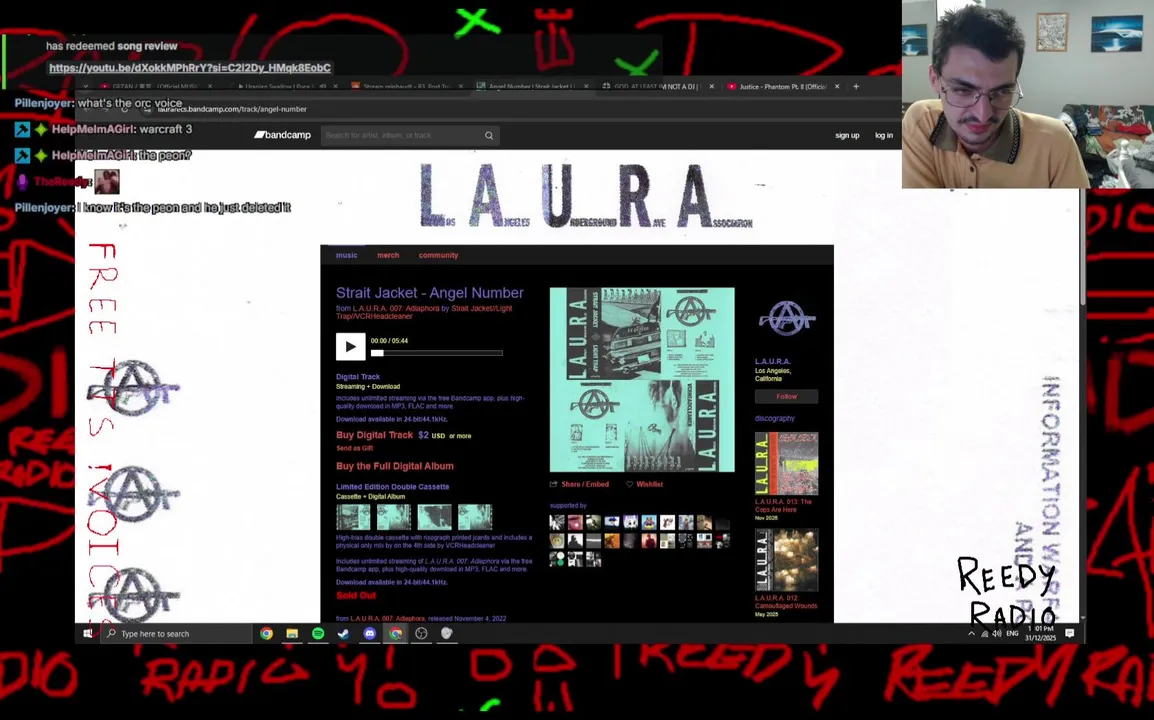Image resolution: width=1154 pixels, height=720 pixels.
Task: Close the Justice - Phantom Pt. II tab
Action: coord(837,87)
